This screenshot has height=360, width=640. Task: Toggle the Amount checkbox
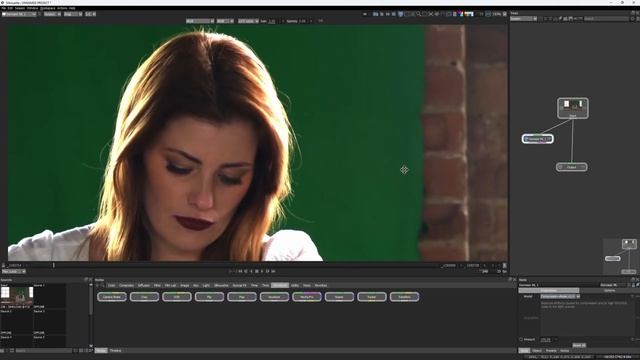(521, 339)
